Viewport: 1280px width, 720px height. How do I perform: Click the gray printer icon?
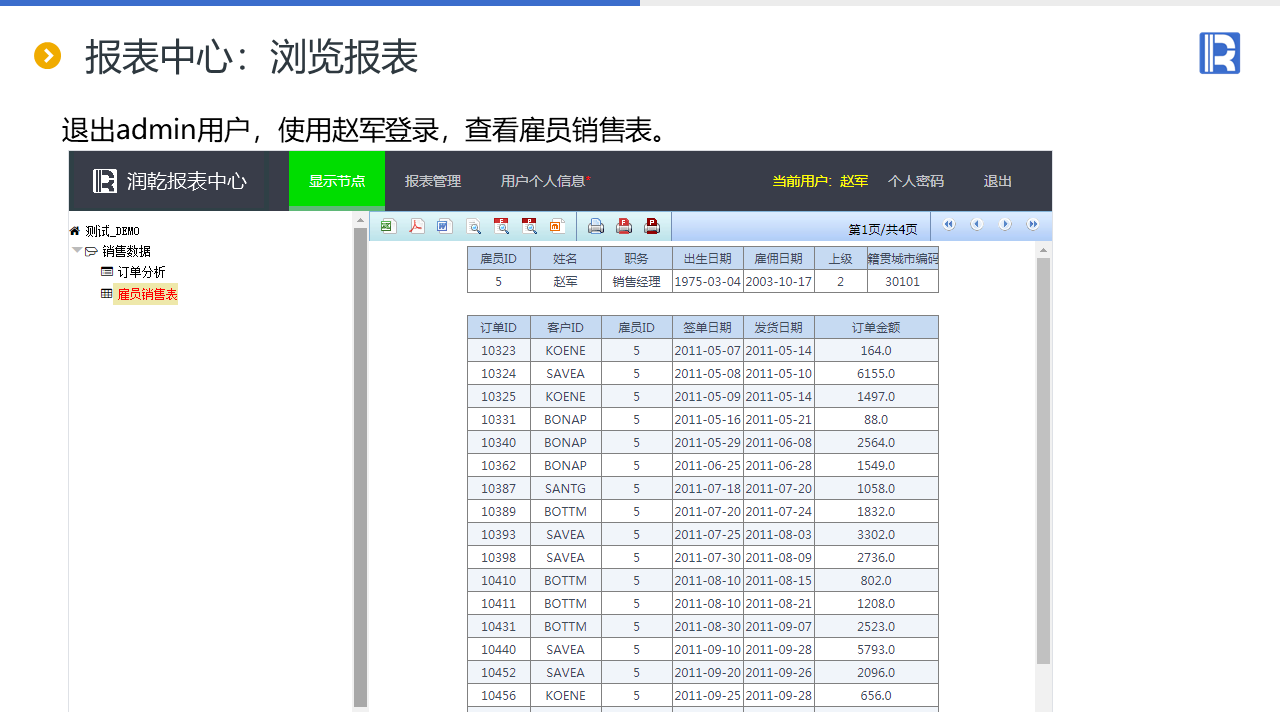(x=596, y=226)
